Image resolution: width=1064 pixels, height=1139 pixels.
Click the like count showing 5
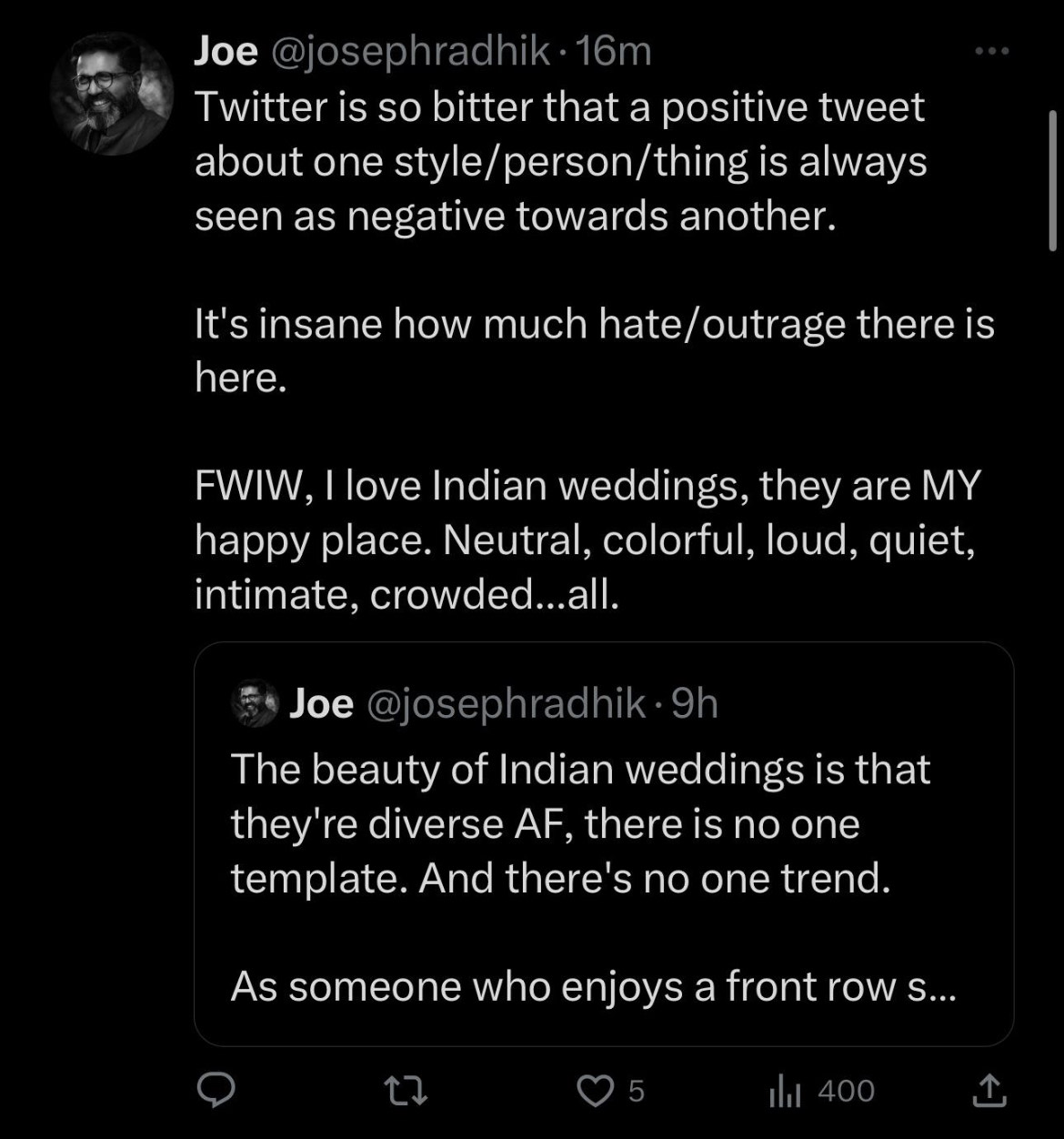tap(637, 1090)
